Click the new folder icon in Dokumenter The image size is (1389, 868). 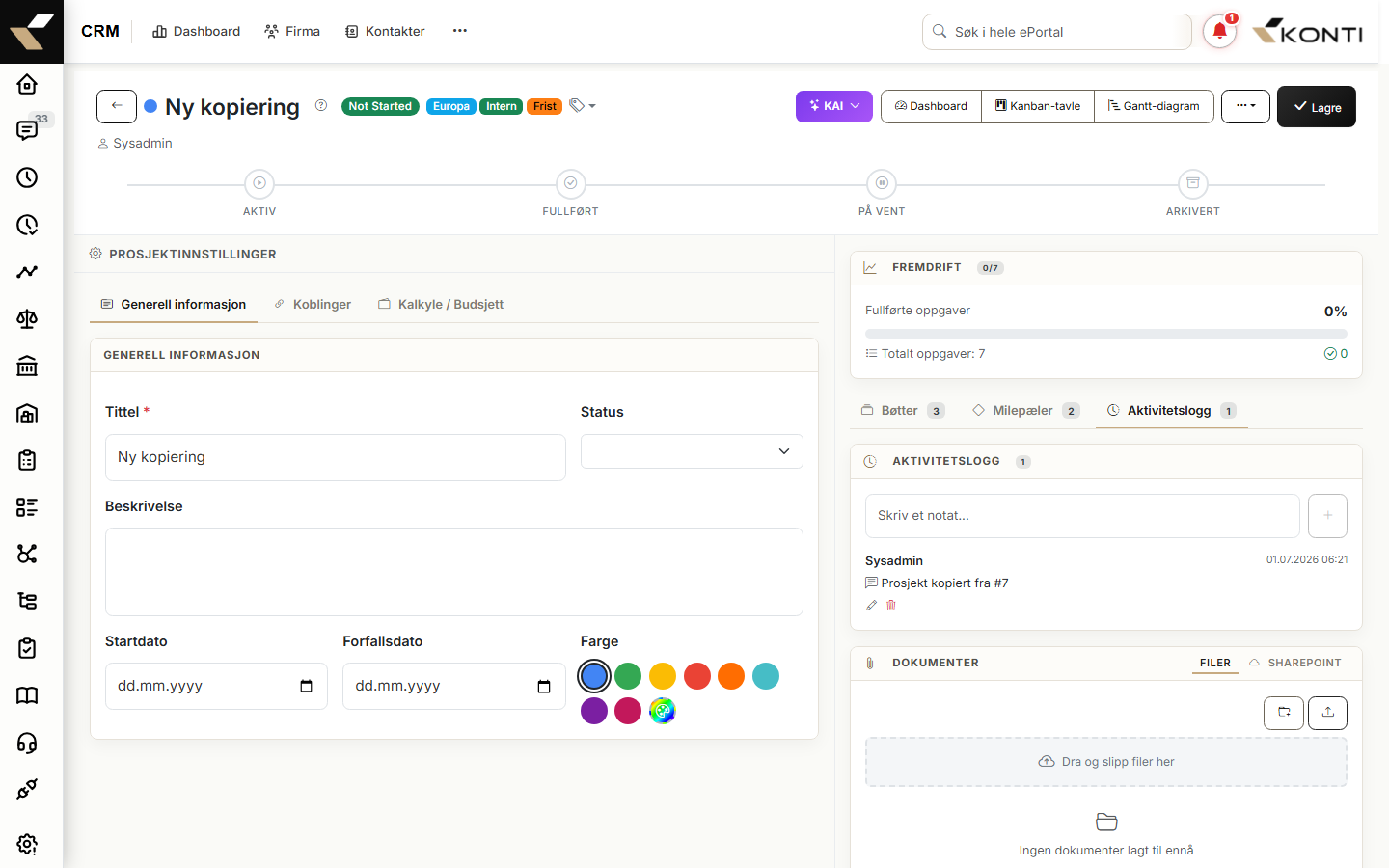[x=1284, y=713]
